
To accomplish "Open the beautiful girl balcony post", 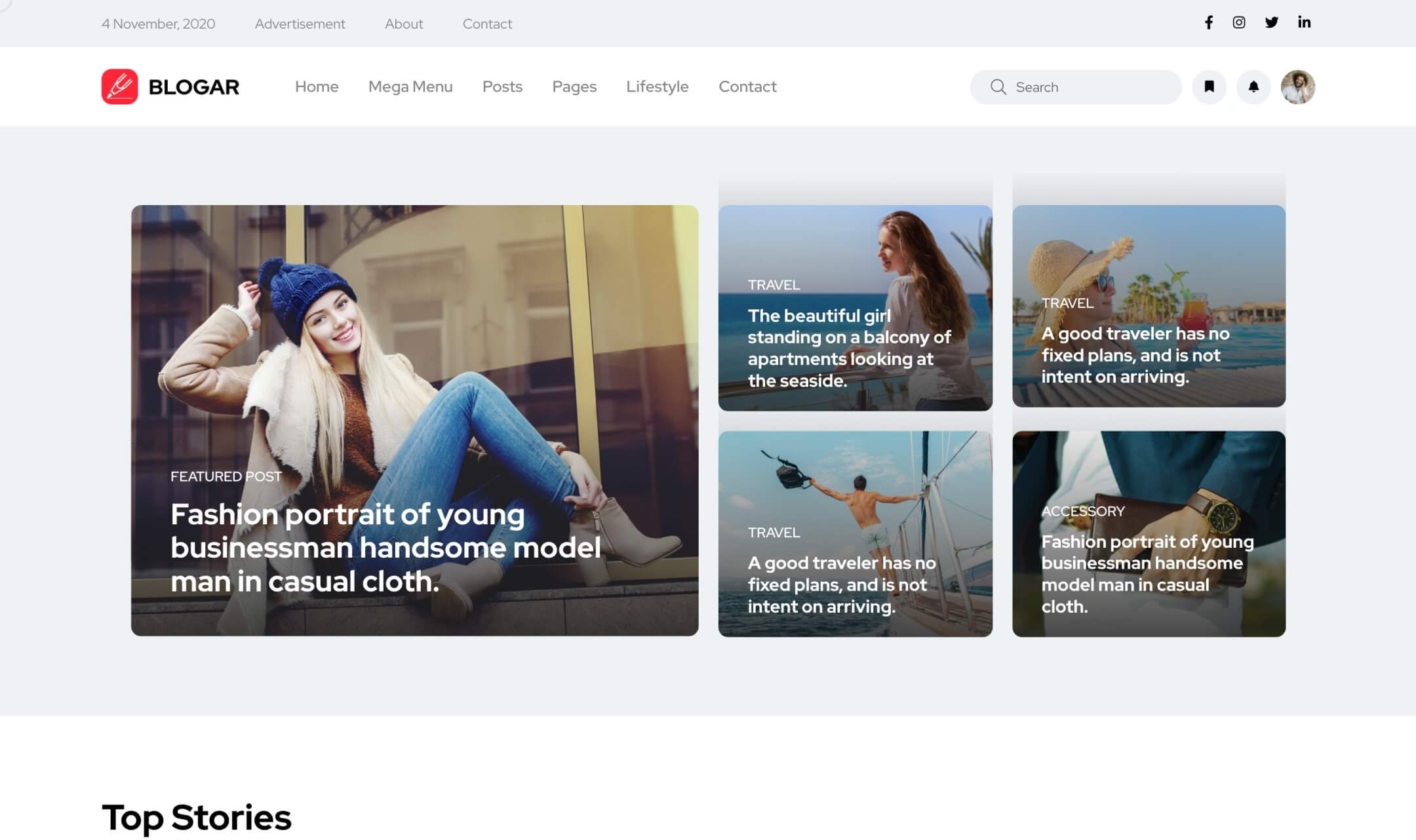I will point(850,348).
